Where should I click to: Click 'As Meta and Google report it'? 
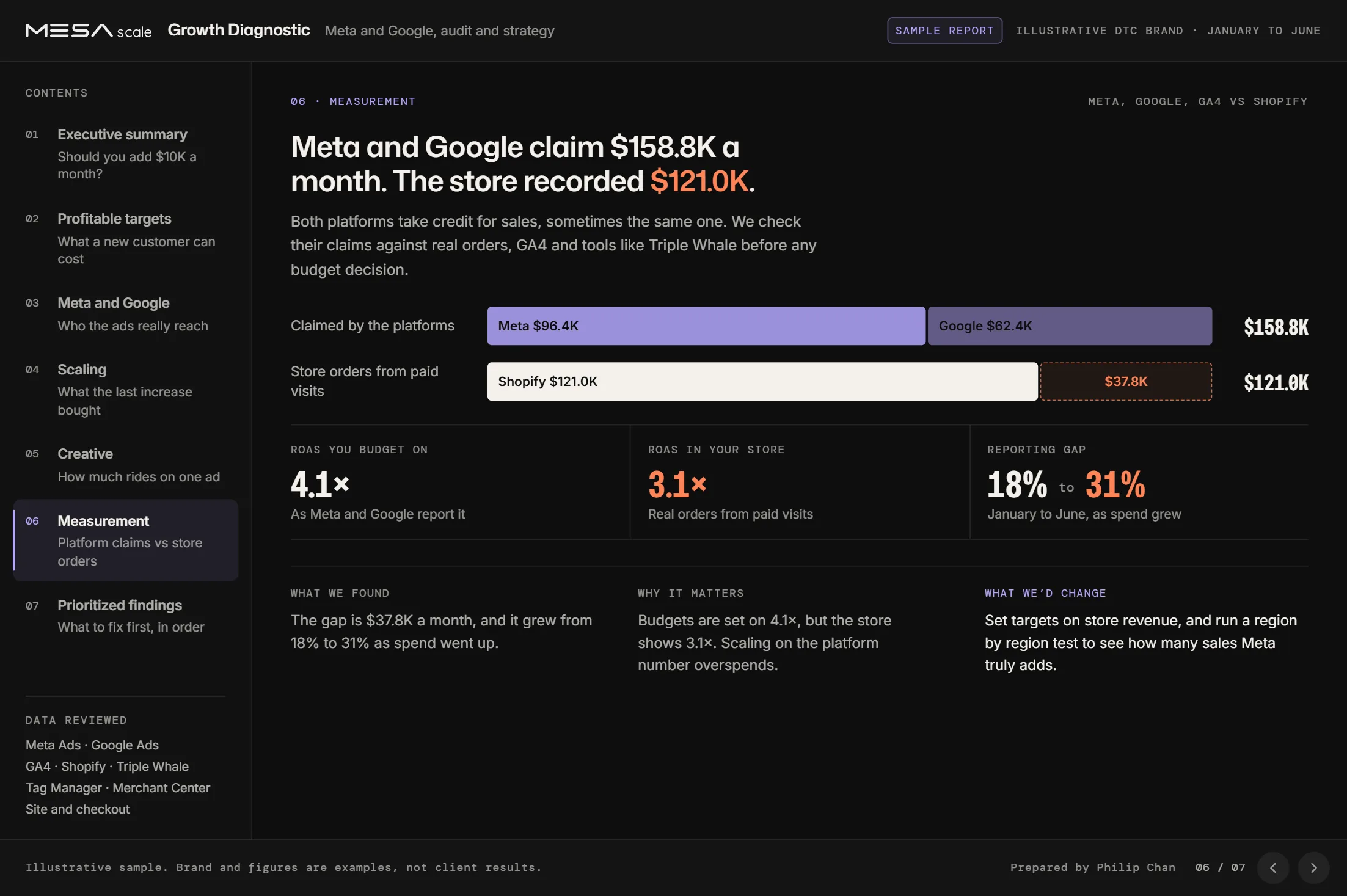pos(378,514)
